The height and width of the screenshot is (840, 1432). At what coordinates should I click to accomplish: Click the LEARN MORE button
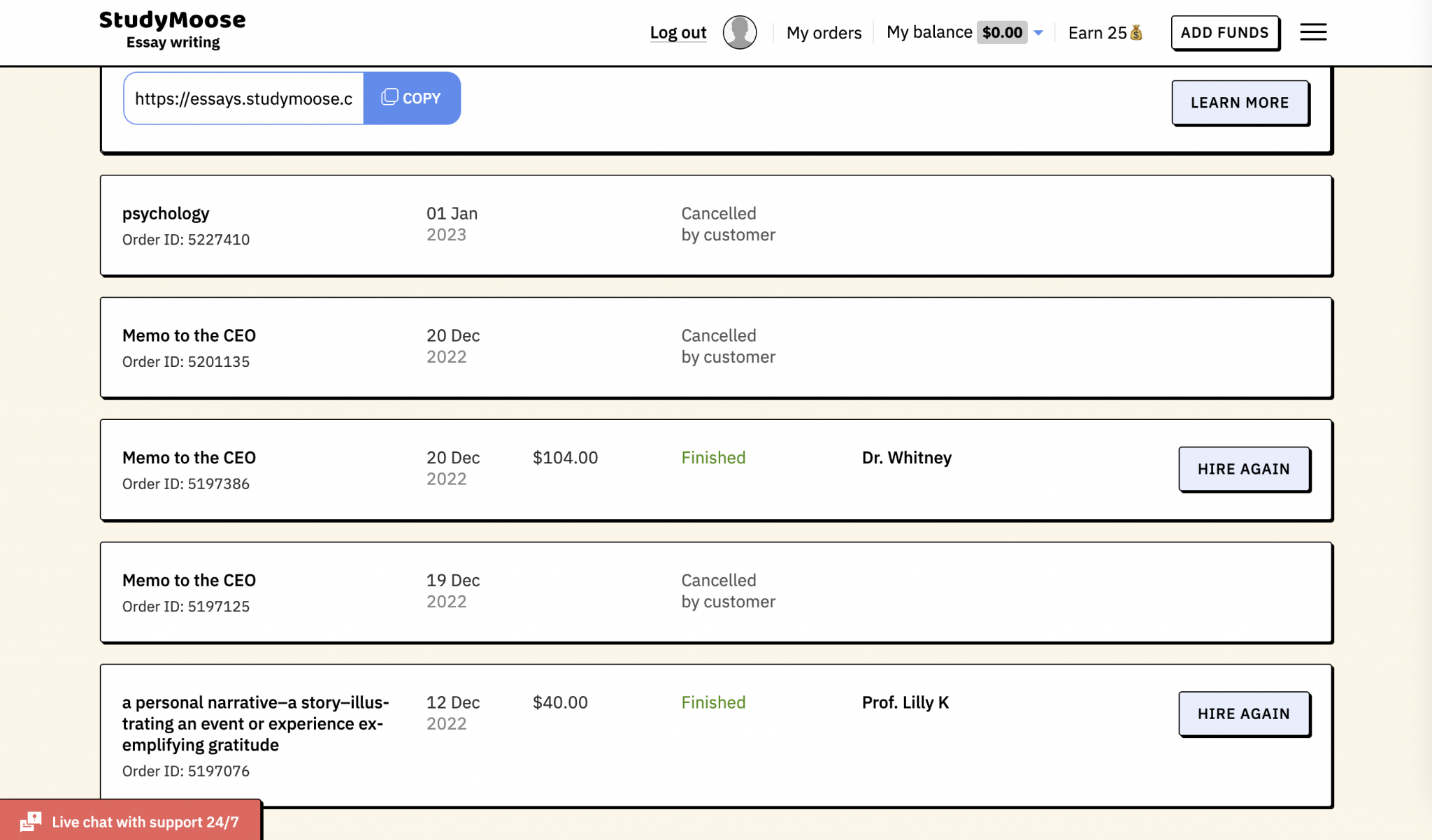tap(1239, 103)
